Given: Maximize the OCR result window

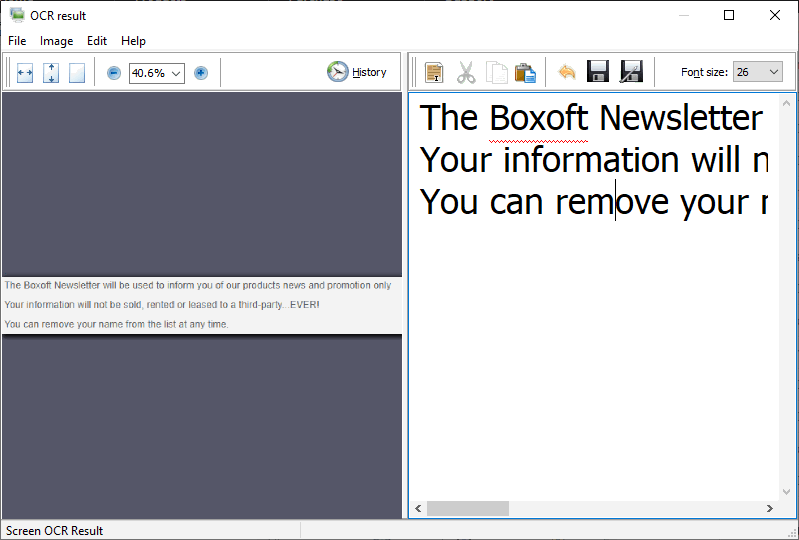Looking at the screenshot, I should (729, 15).
